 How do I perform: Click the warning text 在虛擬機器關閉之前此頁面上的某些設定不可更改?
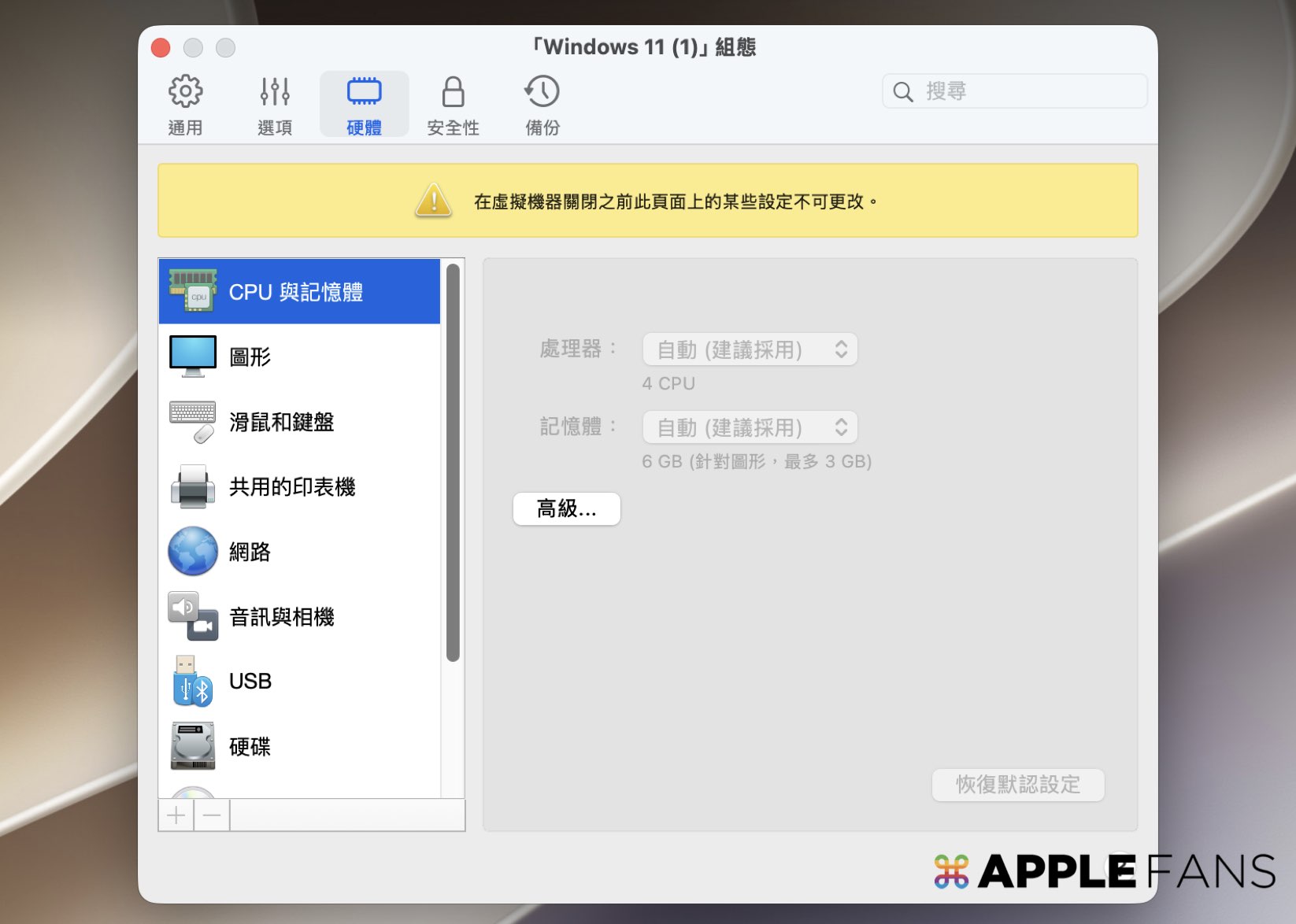676,201
